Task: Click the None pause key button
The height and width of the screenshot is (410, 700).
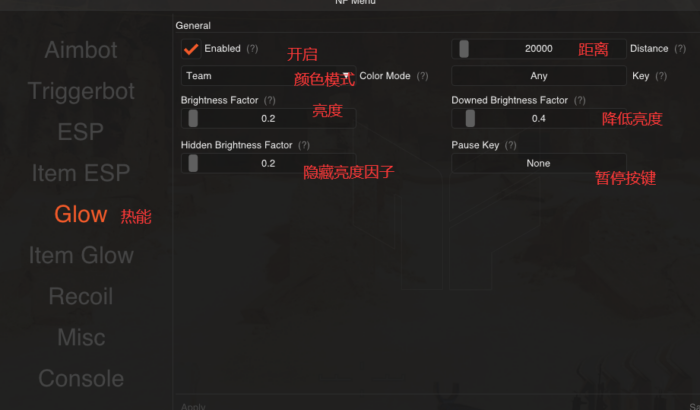Action: [539, 163]
